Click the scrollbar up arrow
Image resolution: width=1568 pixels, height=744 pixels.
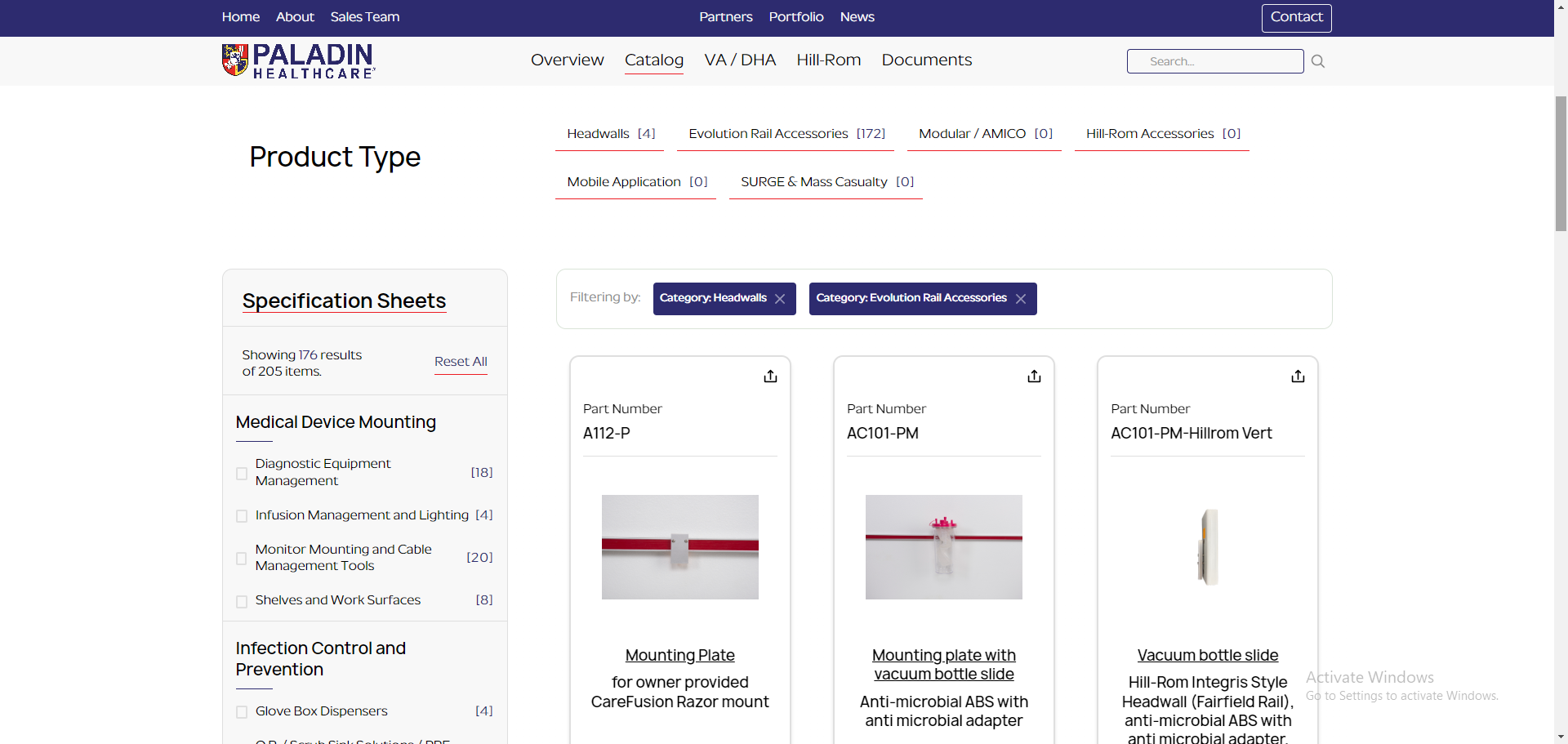pos(1561,7)
